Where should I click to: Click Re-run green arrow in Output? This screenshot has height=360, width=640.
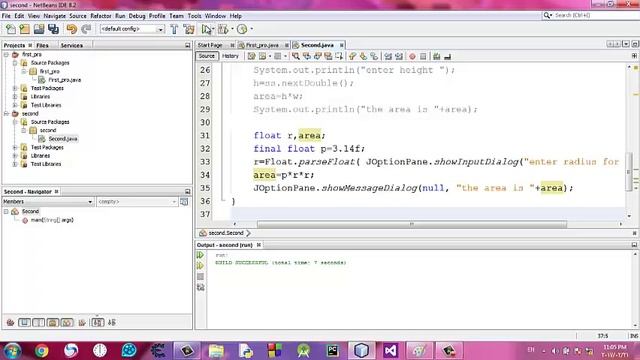(200, 255)
